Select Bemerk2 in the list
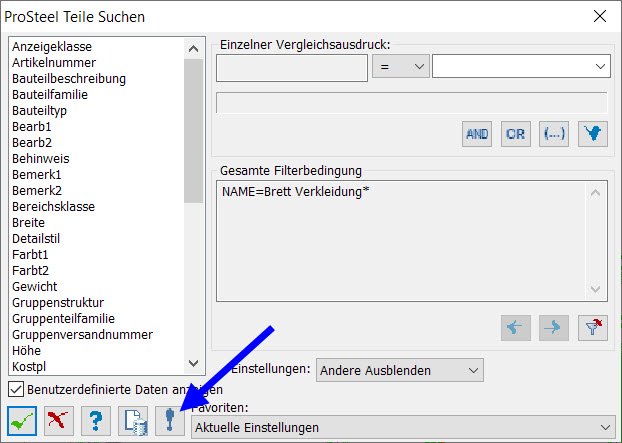This screenshot has height=443, width=622. pyautogui.click(x=36, y=190)
